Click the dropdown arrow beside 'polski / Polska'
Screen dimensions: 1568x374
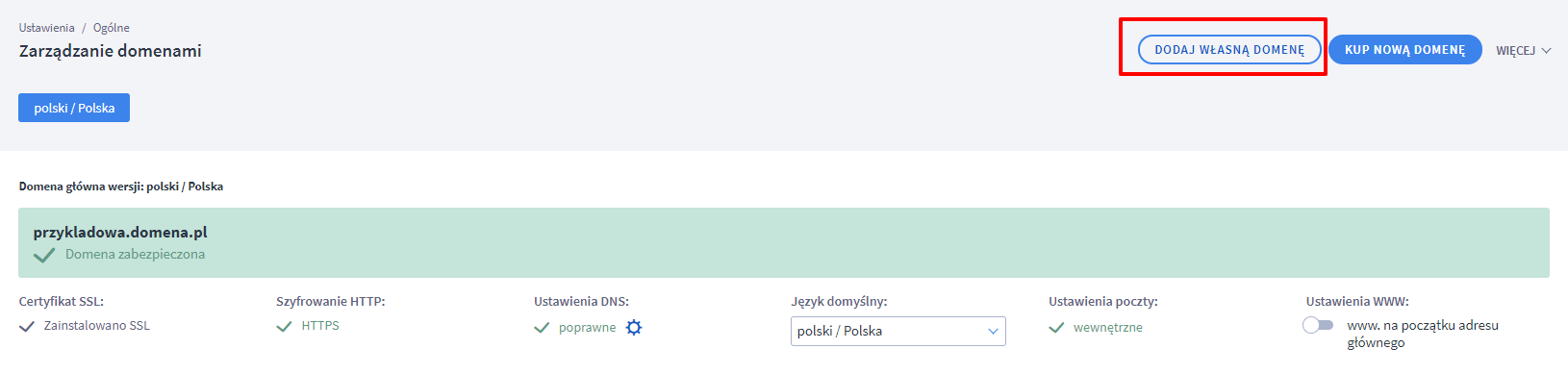coord(993,331)
